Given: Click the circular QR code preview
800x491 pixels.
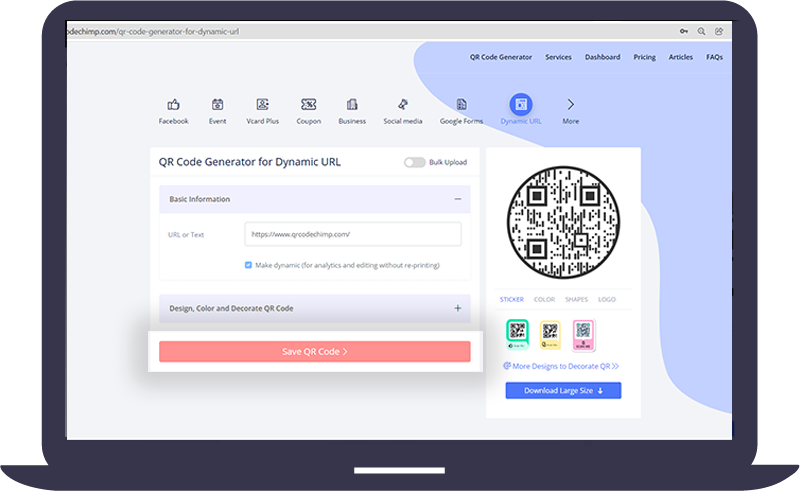Looking at the screenshot, I should click(563, 223).
